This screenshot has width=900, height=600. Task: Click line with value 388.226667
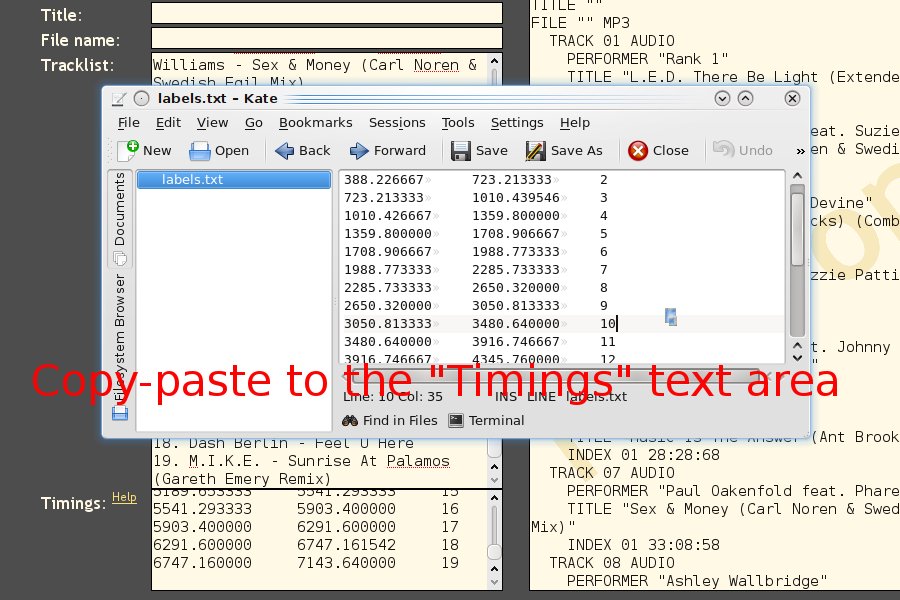562,180
